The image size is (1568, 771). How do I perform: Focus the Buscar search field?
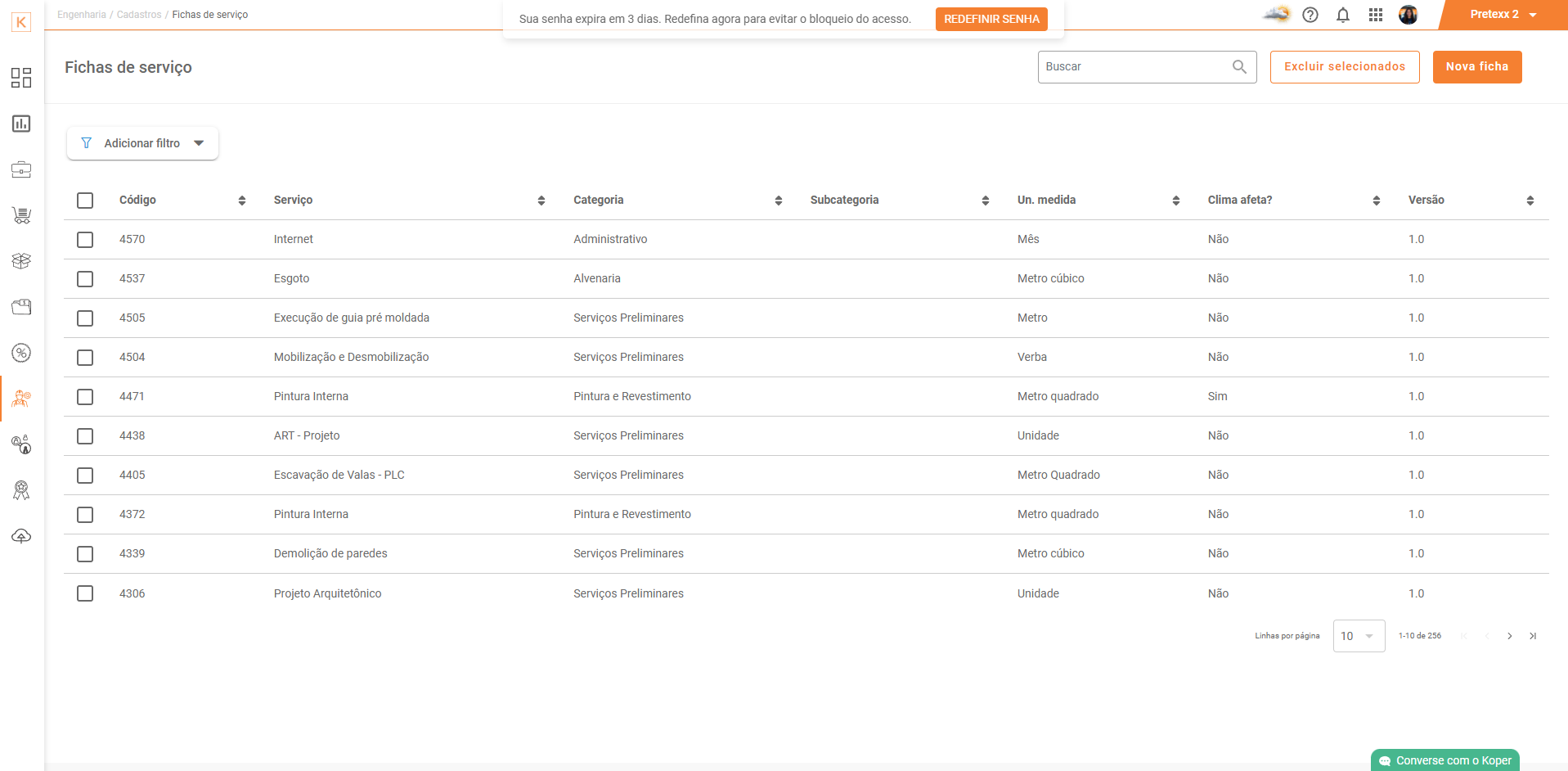pos(1147,67)
